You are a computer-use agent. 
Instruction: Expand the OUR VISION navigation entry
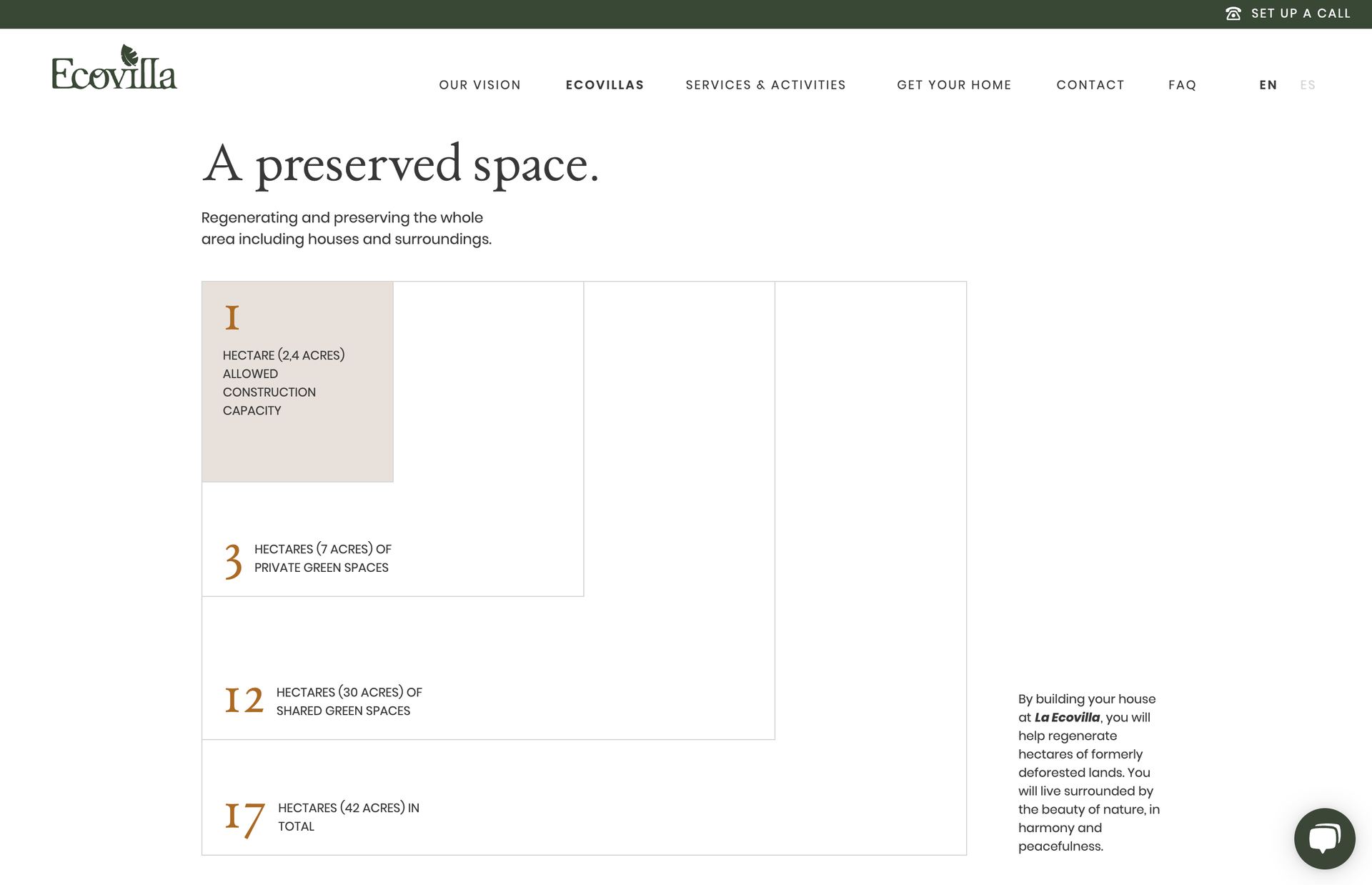[x=479, y=84]
